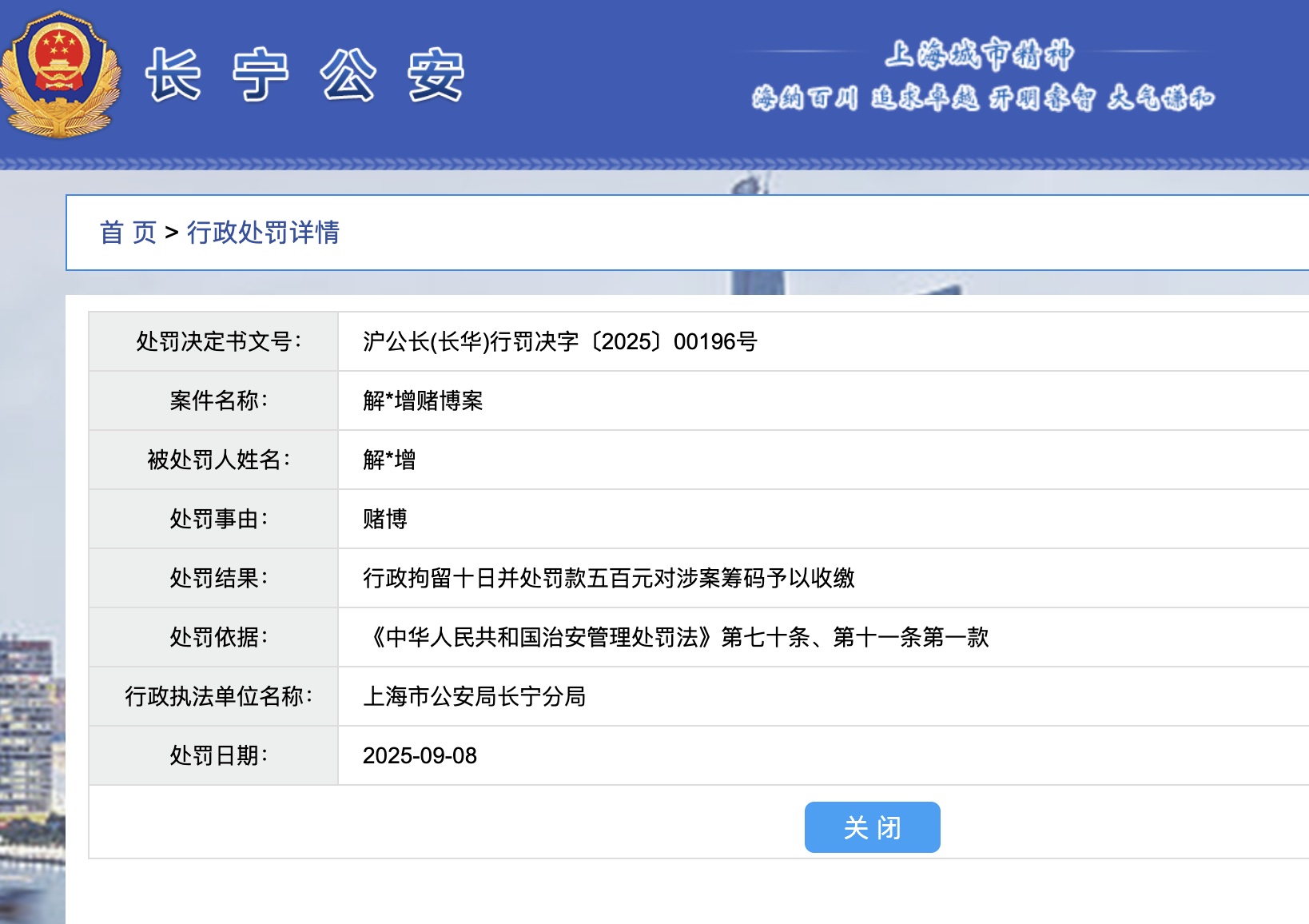Click the 处罚事由 label

click(x=219, y=519)
